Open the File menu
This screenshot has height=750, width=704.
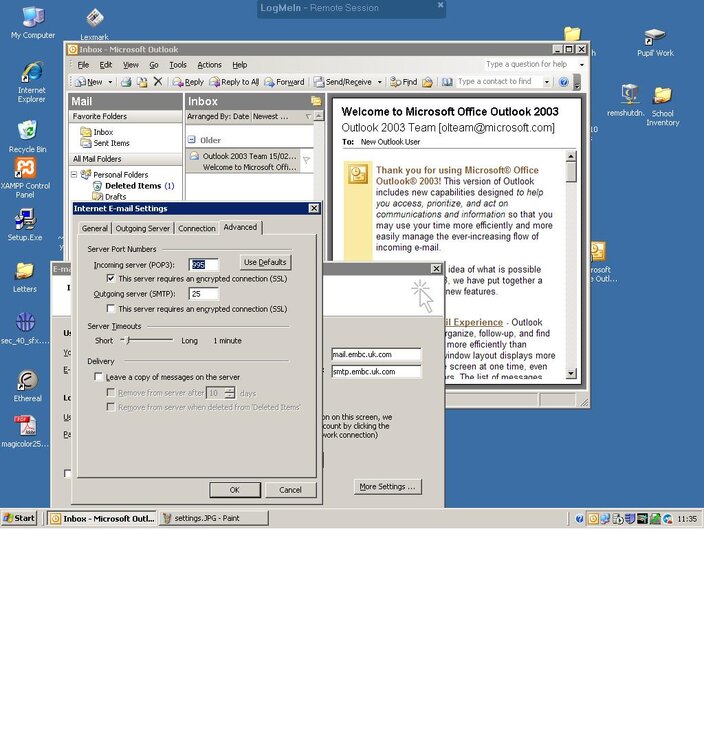(x=83, y=65)
